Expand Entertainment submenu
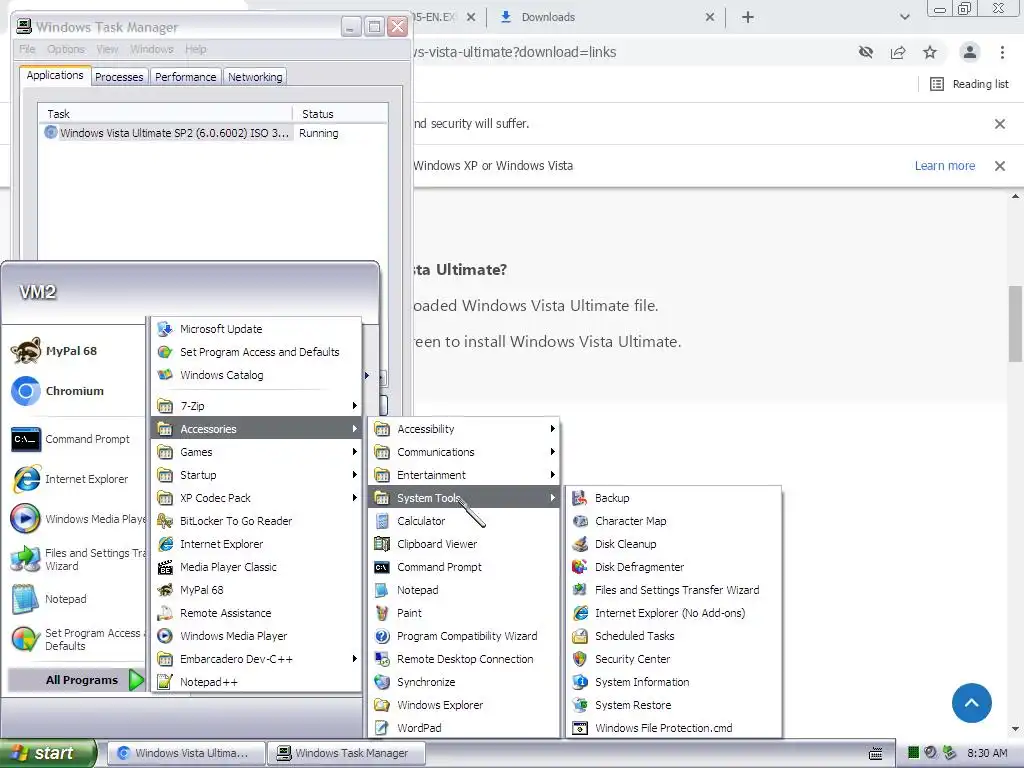 (x=464, y=475)
